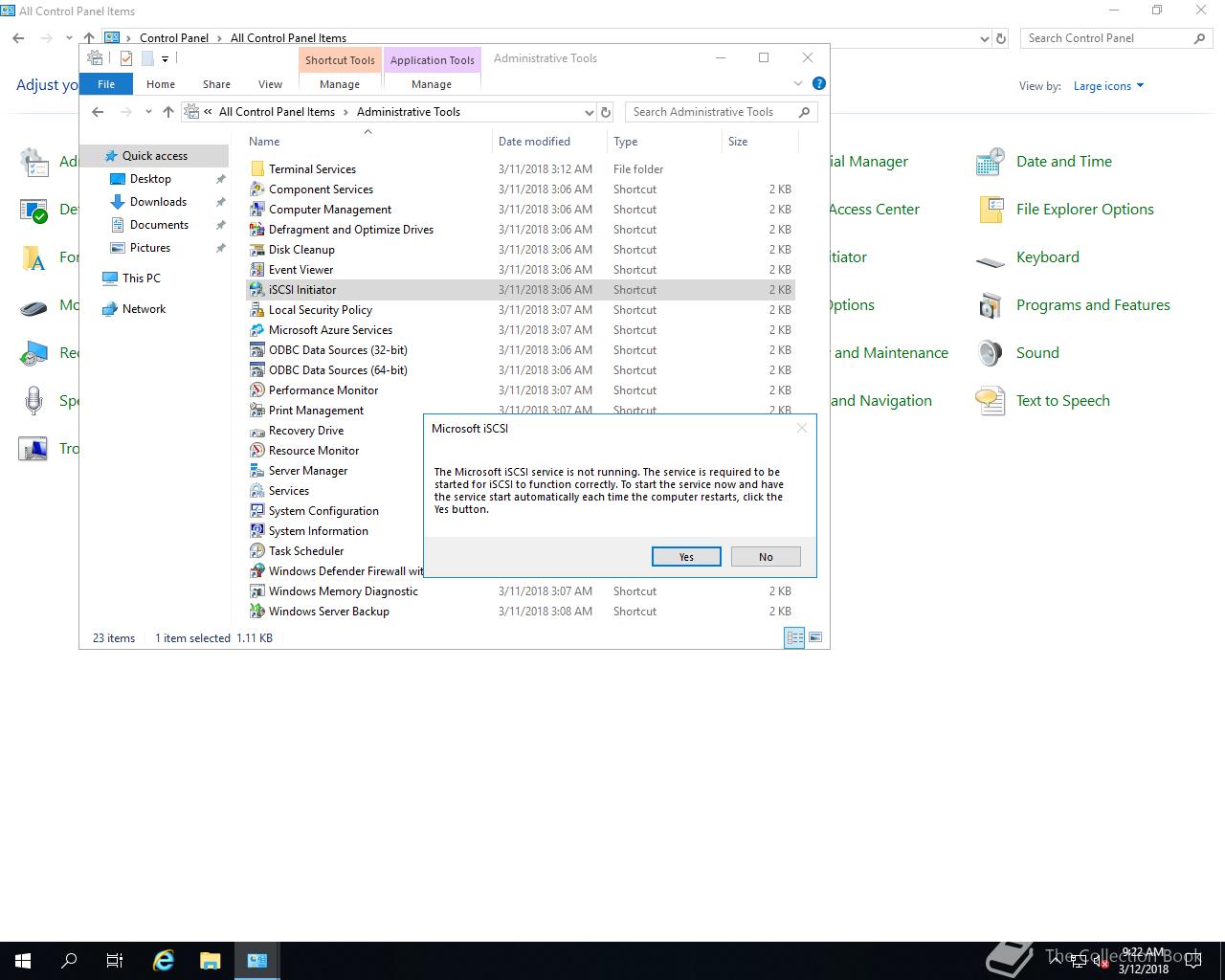Open recent locations dropdown arrow
The height and width of the screenshot is (980, 1225).
148,112
